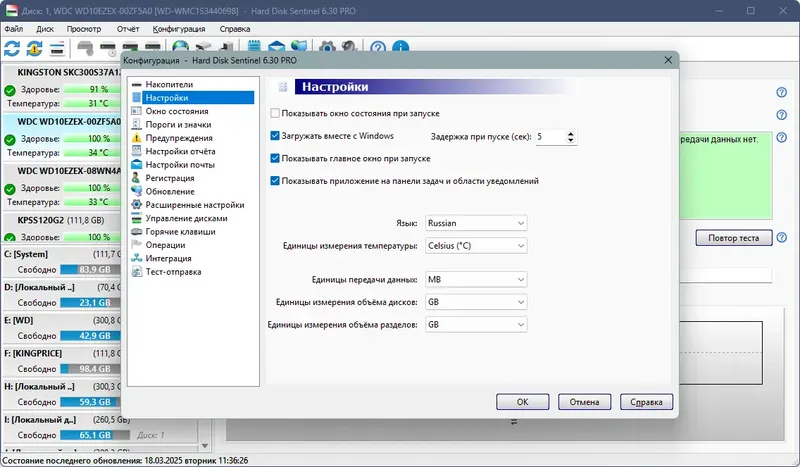Close the Конфигурация dialog
The width and height of the screenshot is (800, 467).
(668, 60)
